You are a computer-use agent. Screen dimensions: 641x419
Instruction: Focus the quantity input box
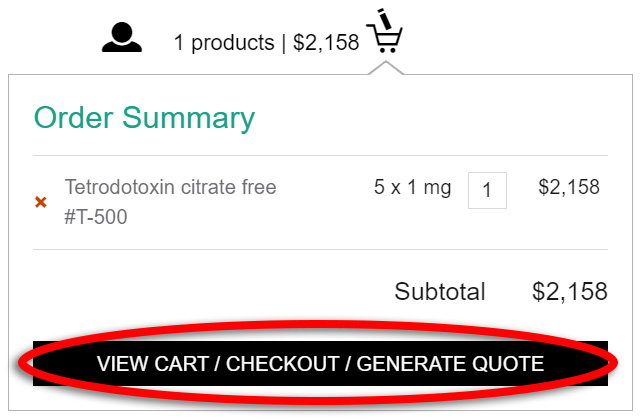coord(487,190)
